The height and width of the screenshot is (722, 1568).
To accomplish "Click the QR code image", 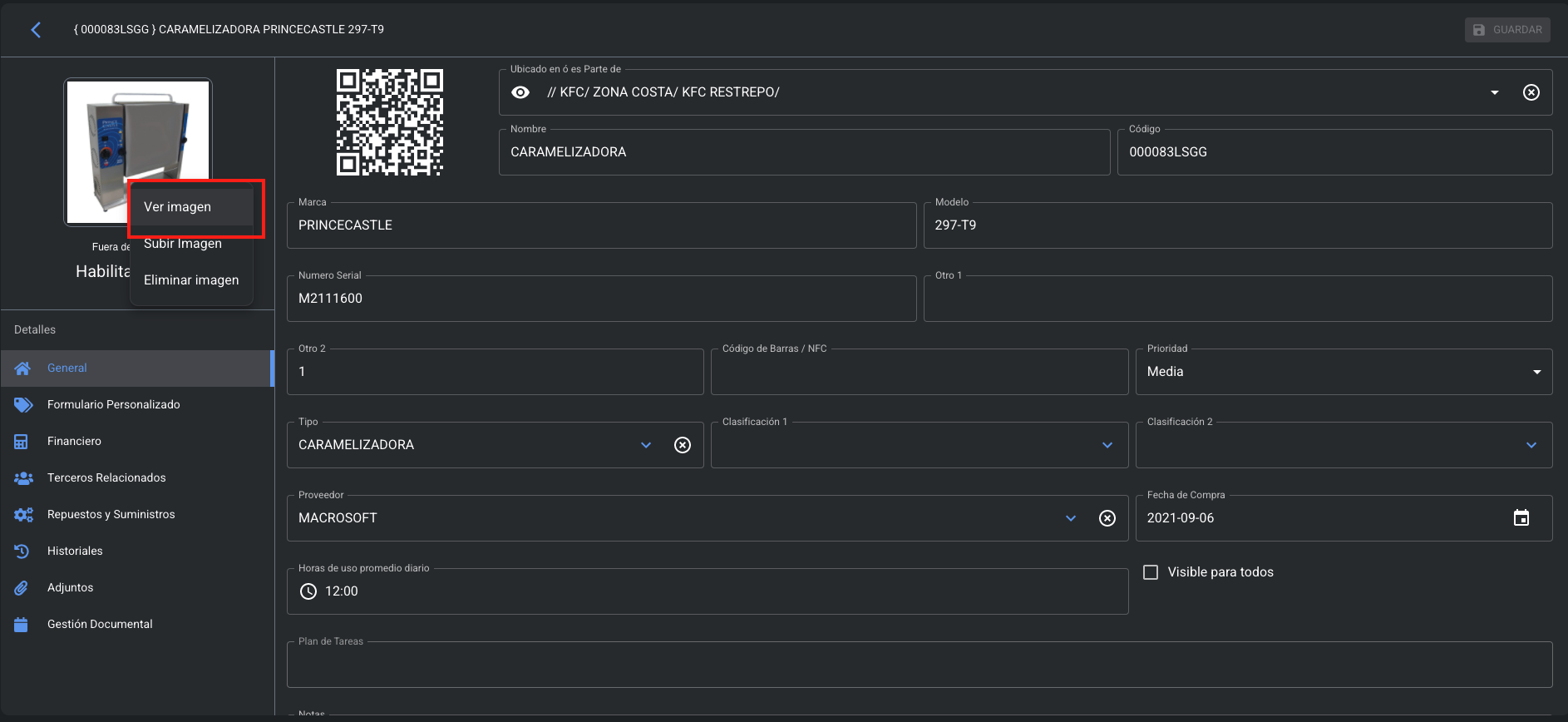I will pos(389,122).
